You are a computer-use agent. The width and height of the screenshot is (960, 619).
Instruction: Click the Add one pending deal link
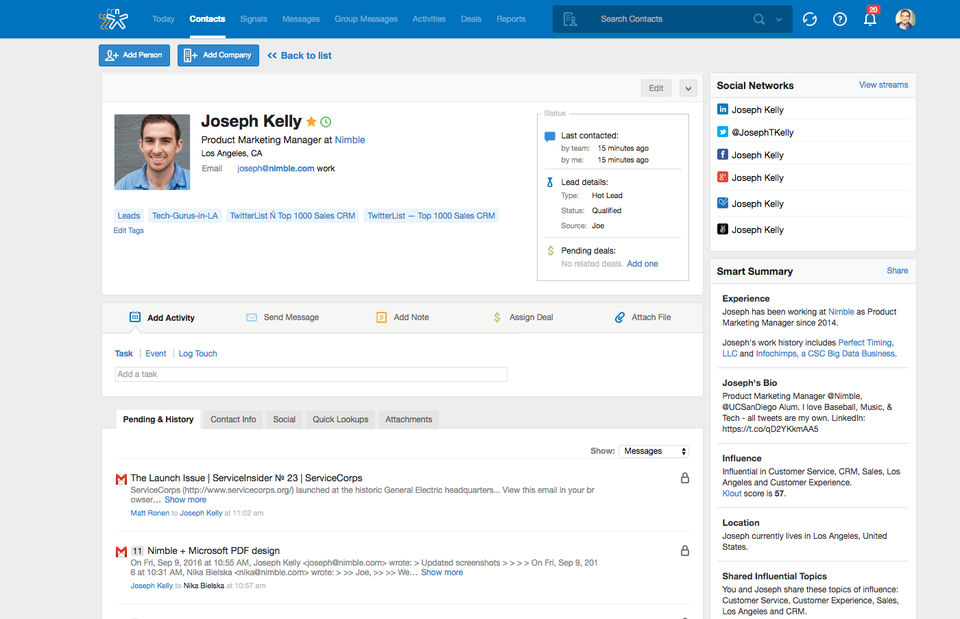click(642, 264)
